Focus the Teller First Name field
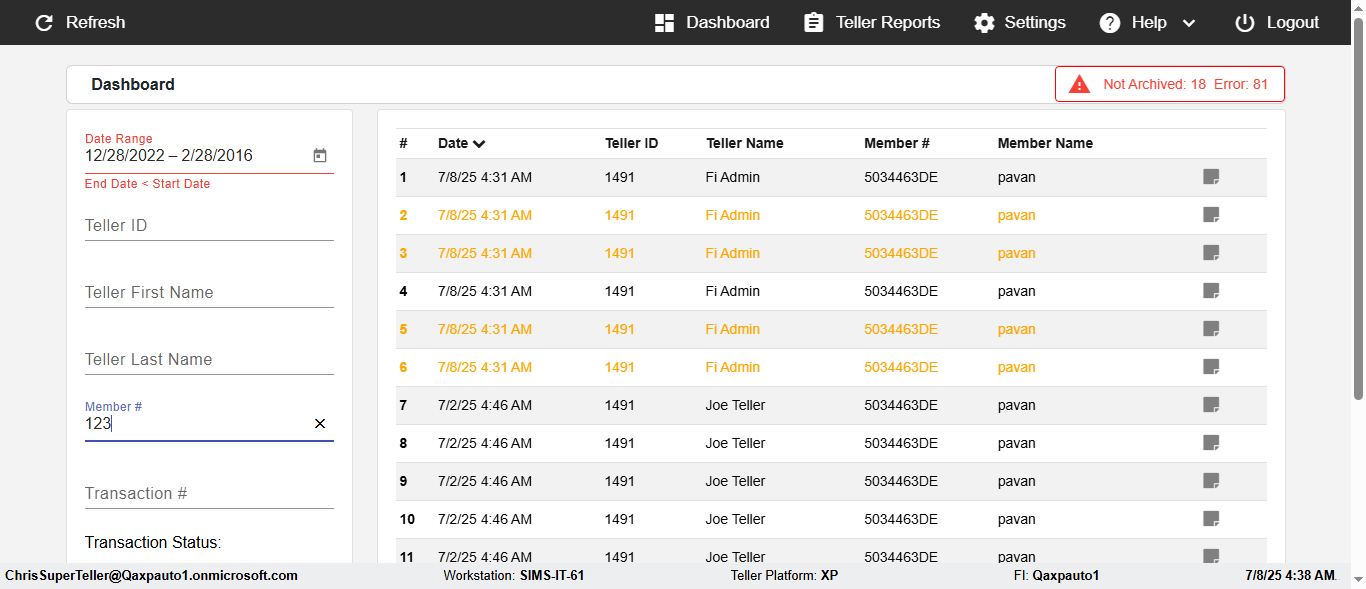1366x589 pixels. [209, 293]
